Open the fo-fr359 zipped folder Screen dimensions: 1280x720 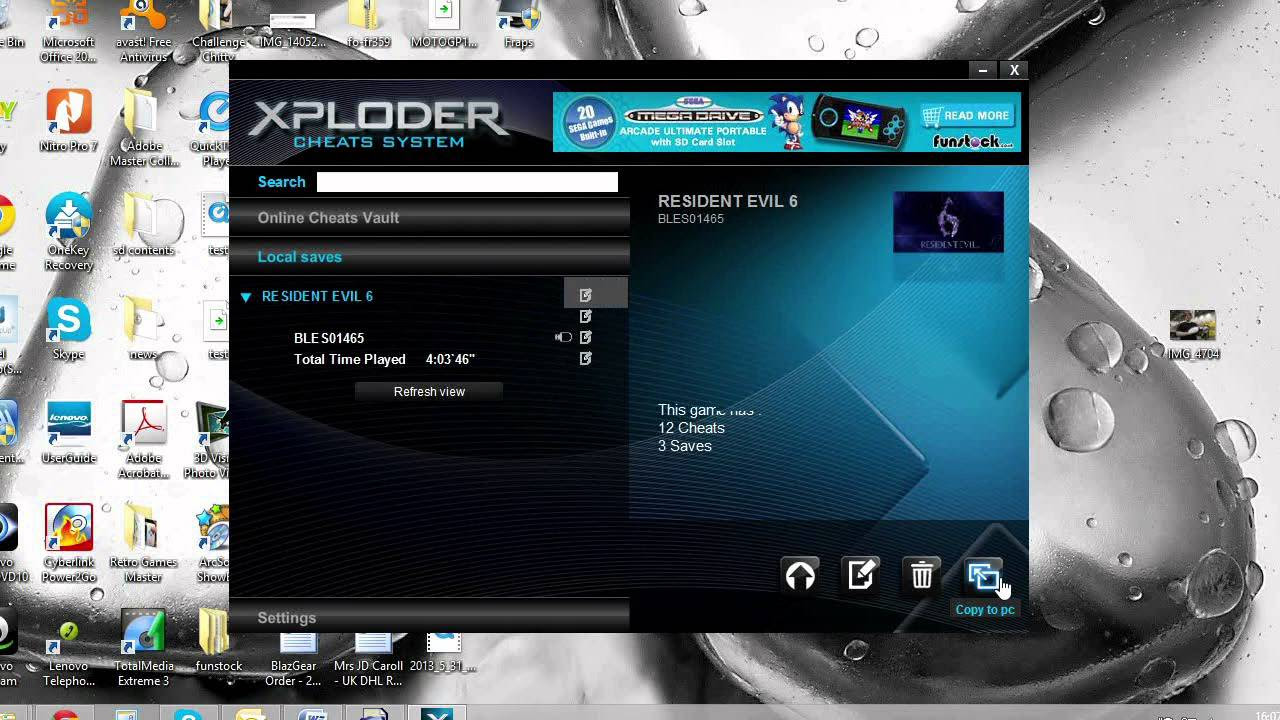tap(368, 25)
